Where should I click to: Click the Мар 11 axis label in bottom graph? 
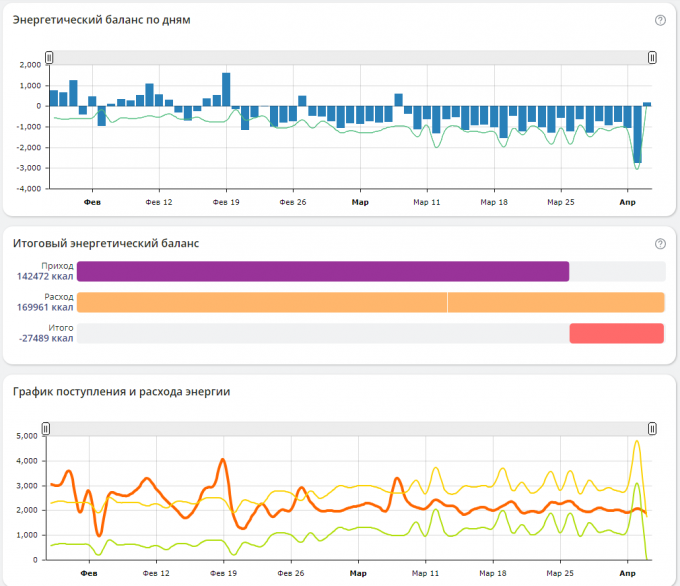click(425, 574)
